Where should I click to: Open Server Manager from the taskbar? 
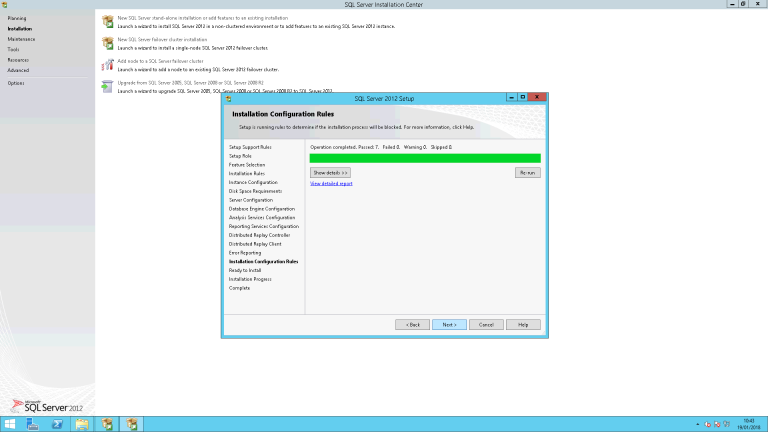tap(33, 423)
